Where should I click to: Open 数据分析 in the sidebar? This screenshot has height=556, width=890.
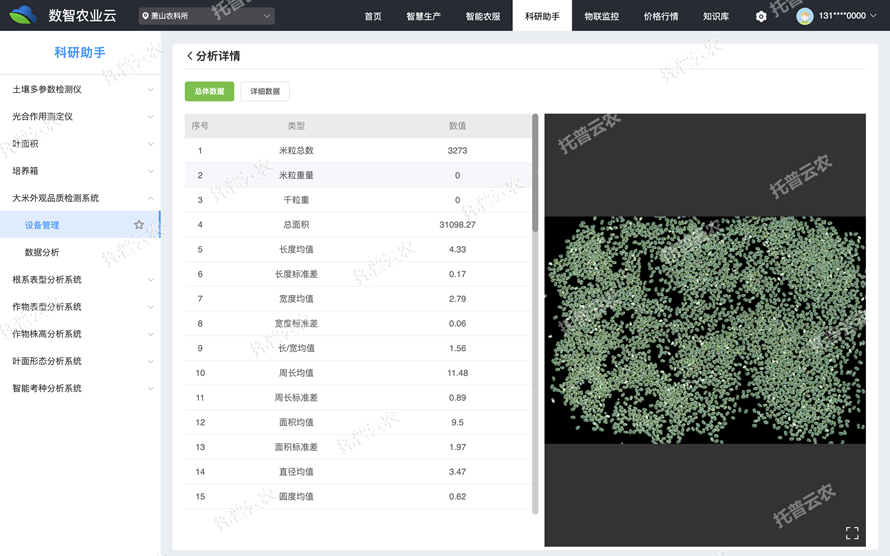tap(42, 252)
